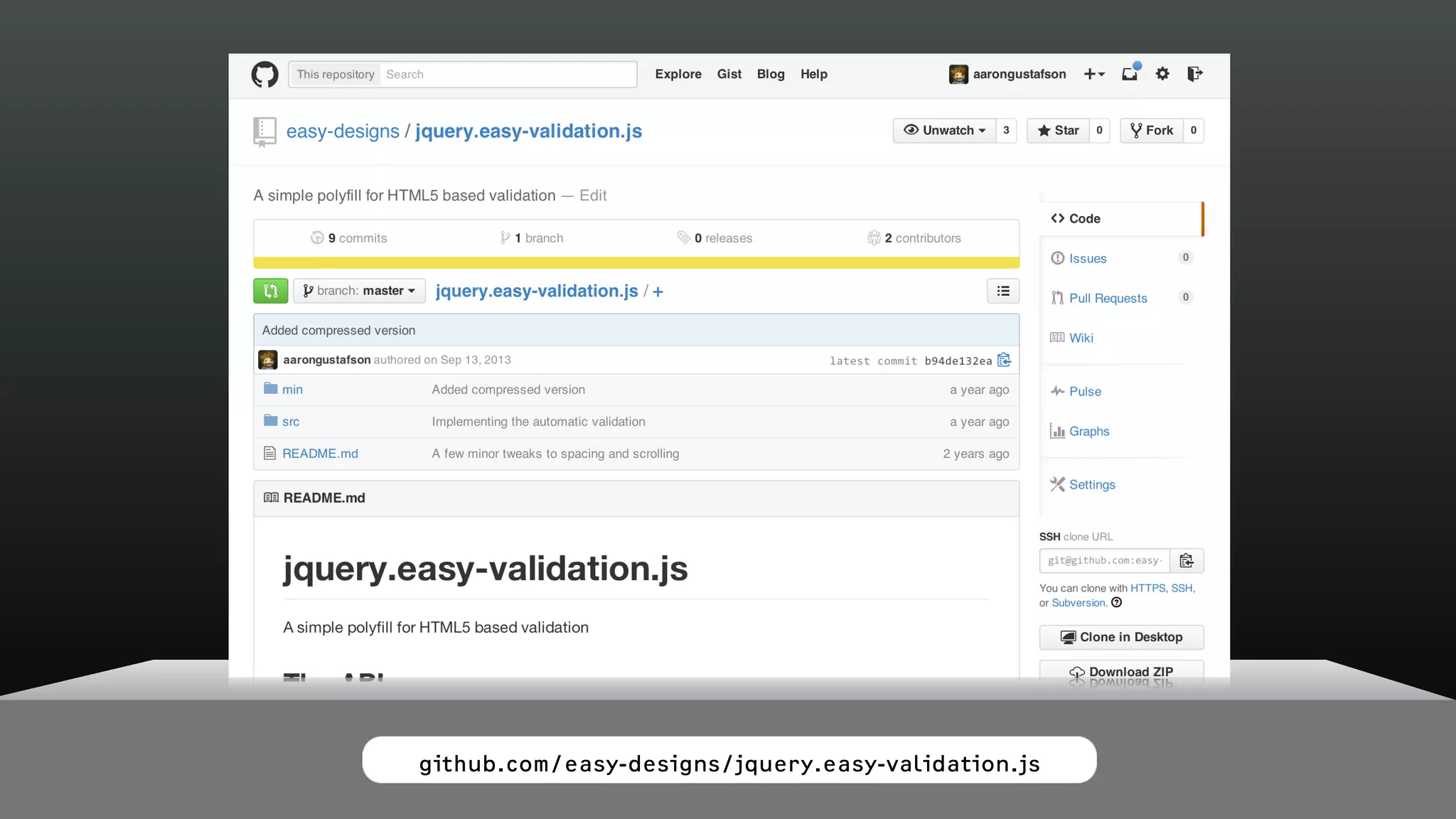Click the min folder icon
The image size is (1456, 819).
coord(271,388)
